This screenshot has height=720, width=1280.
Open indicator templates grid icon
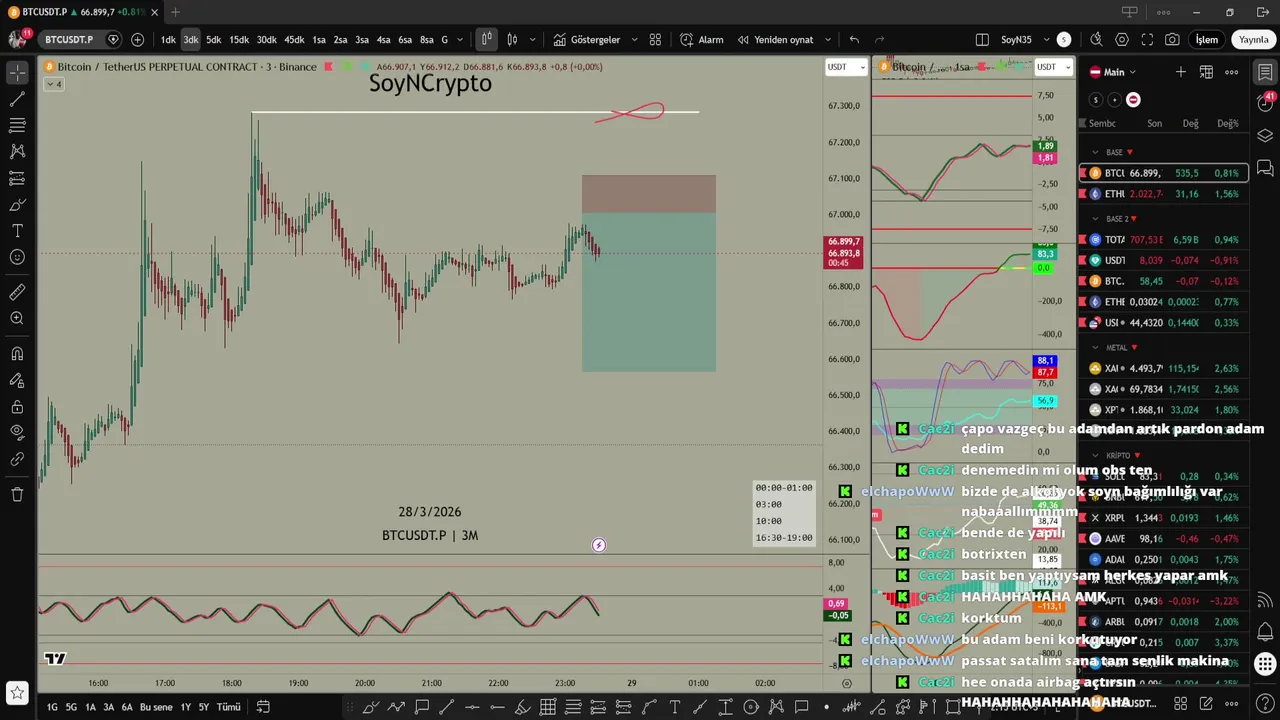click(655, 40)
